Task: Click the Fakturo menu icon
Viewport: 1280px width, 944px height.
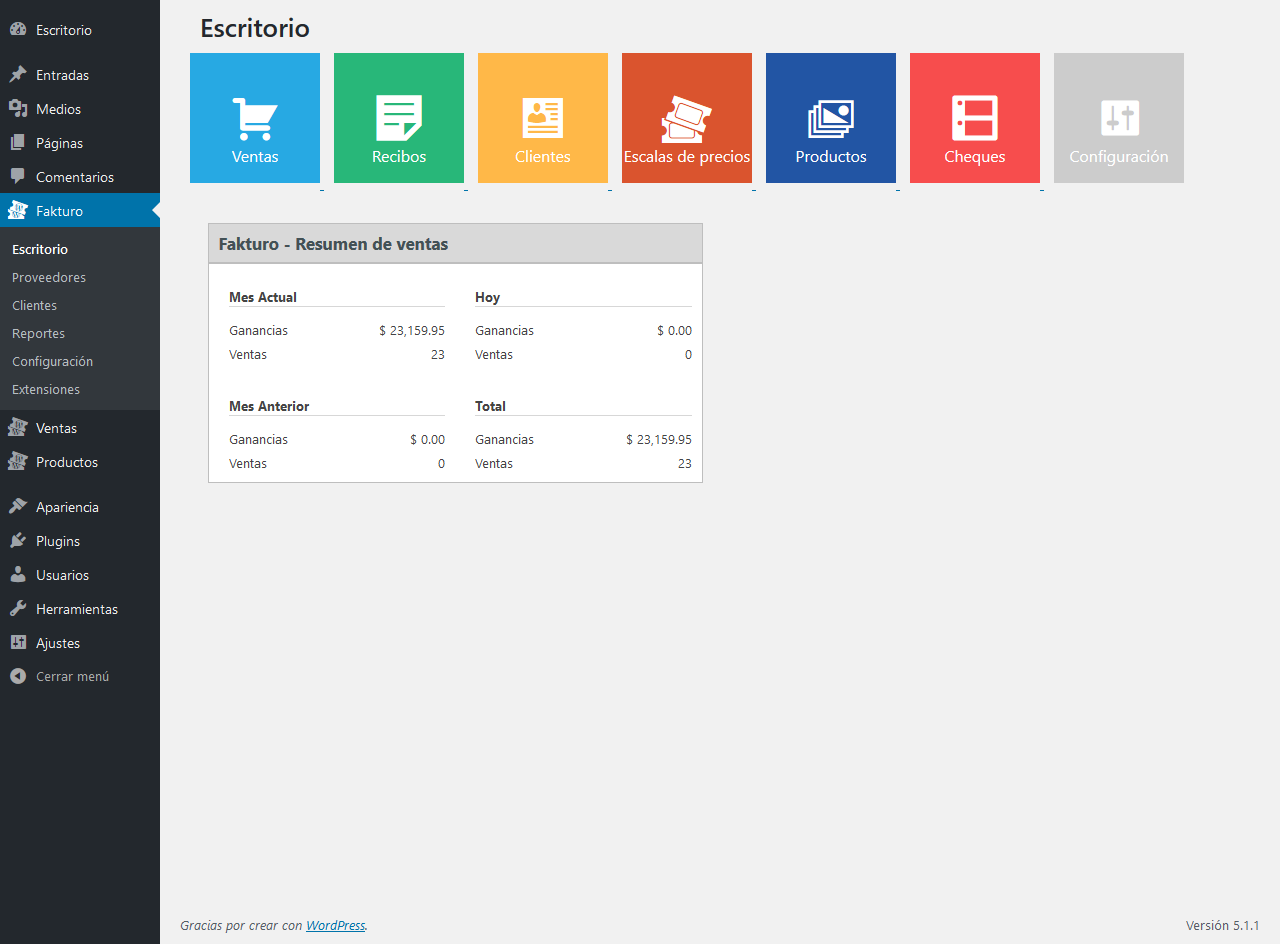Action: [x=18, y=211]
